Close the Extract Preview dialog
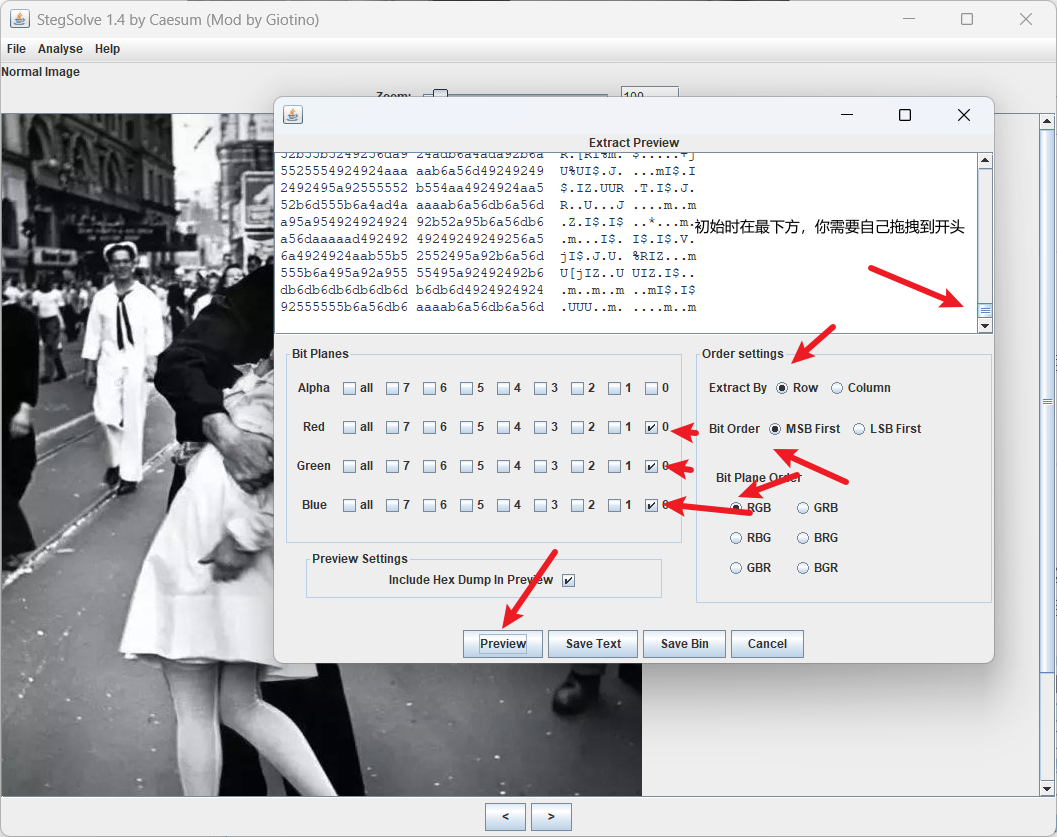The width and height of the screenshot is (1057, 837). pyautogui.click(x=963, y=115)
